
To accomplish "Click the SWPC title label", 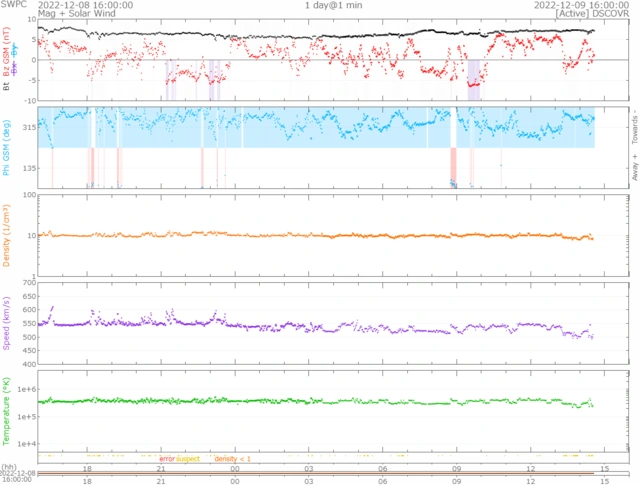I will (15, 5).
